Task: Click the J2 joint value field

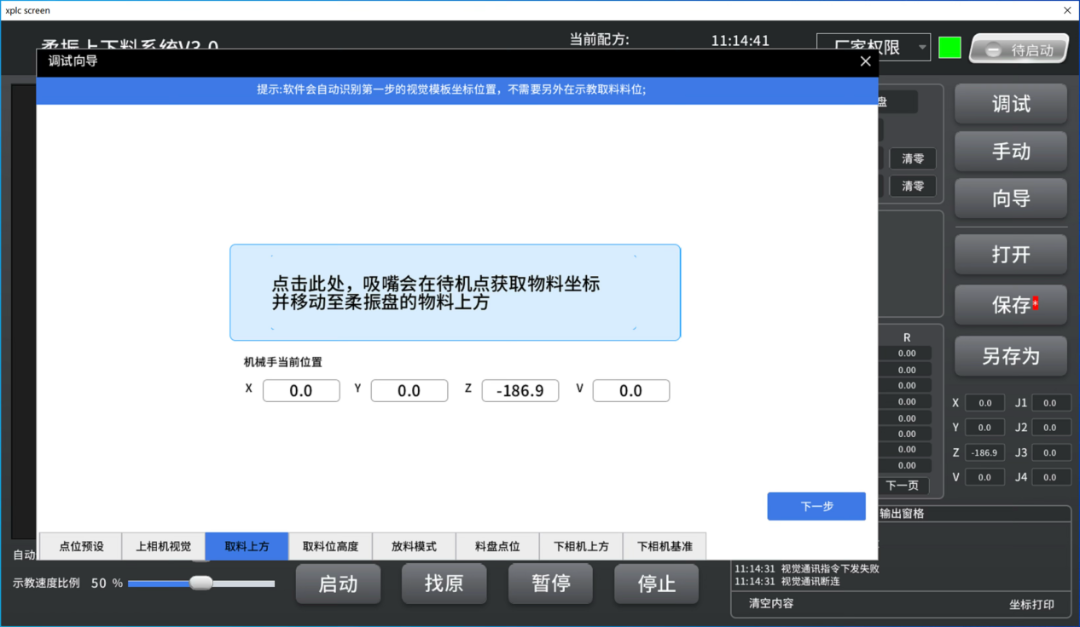Action: (1050, 428)
